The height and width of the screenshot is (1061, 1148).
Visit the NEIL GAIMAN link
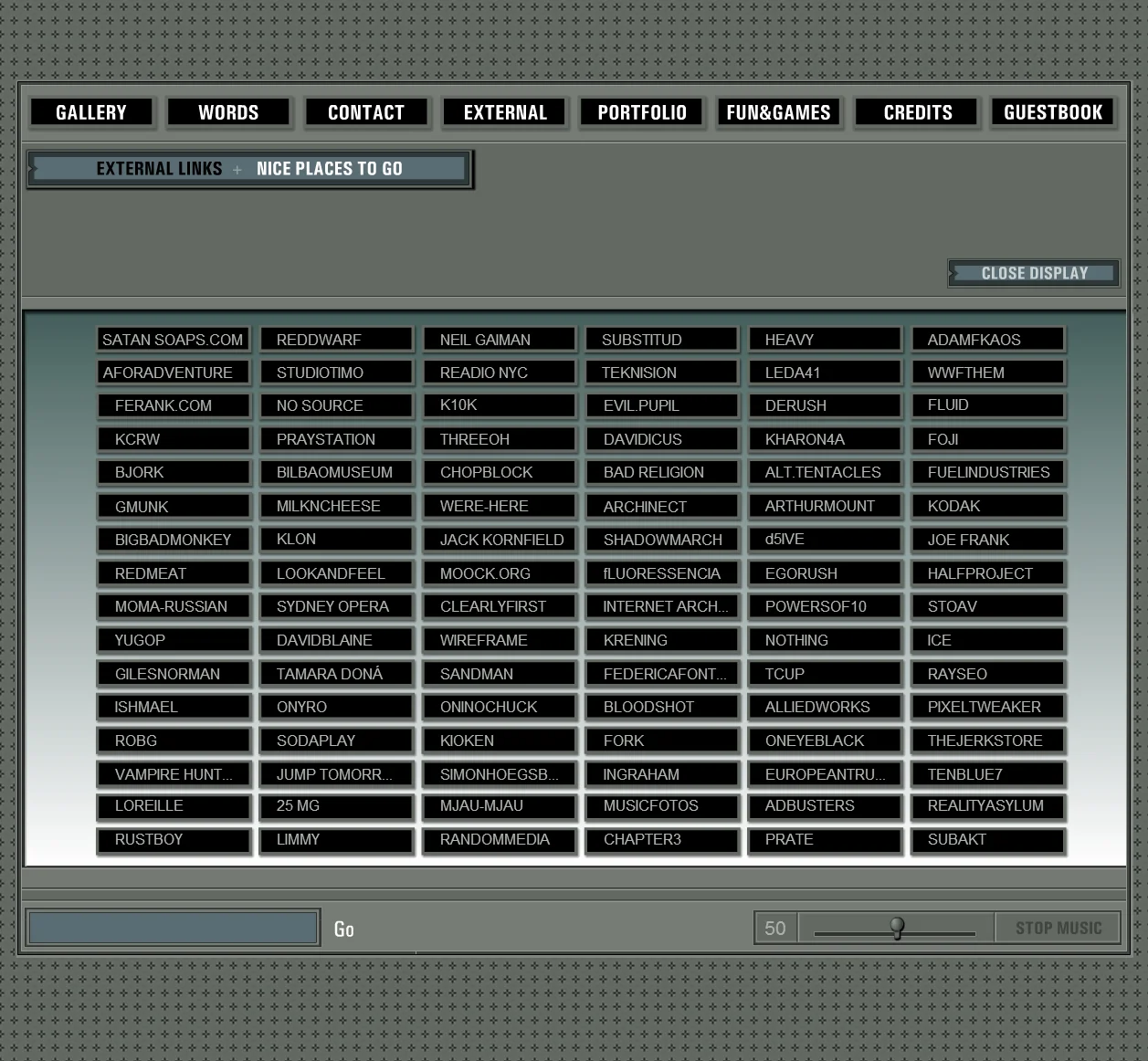click(x=500, y=340)
